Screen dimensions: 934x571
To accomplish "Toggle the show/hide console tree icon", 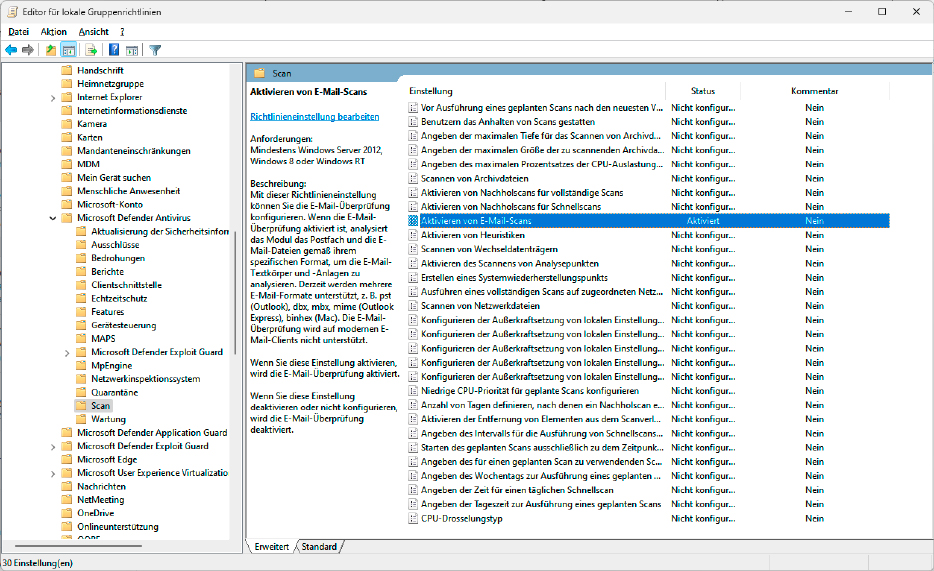I will [x=69, y=49].
